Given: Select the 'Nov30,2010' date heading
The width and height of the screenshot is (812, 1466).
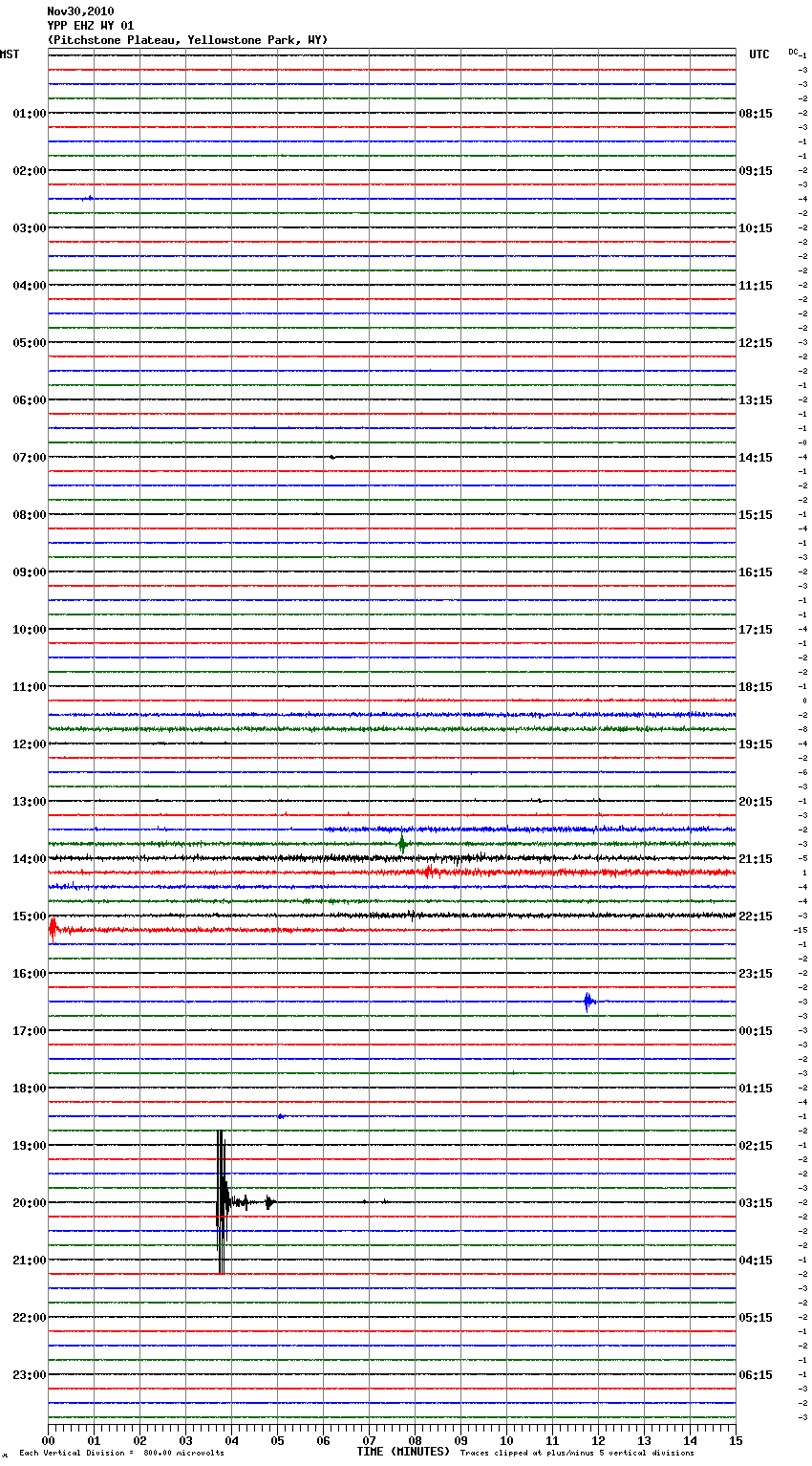Looking at the screenshot, I should (80, 11).
